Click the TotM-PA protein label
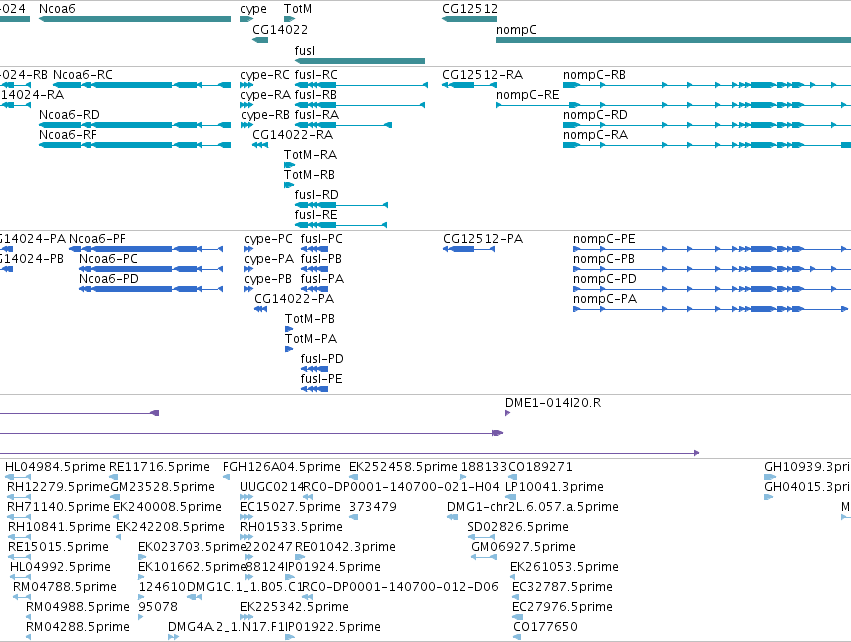Screen dimensions: 851x642 311,339
